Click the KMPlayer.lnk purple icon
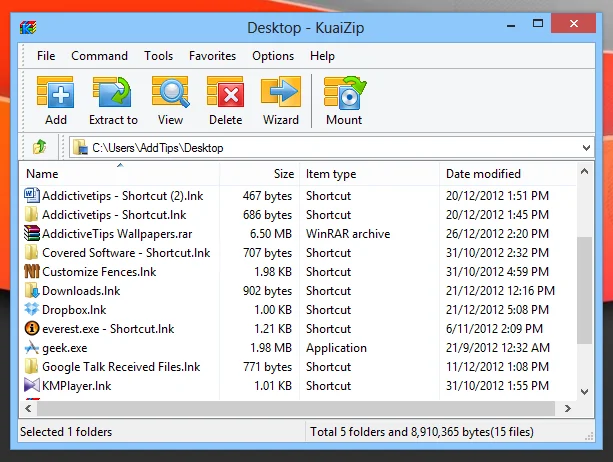 32,385
